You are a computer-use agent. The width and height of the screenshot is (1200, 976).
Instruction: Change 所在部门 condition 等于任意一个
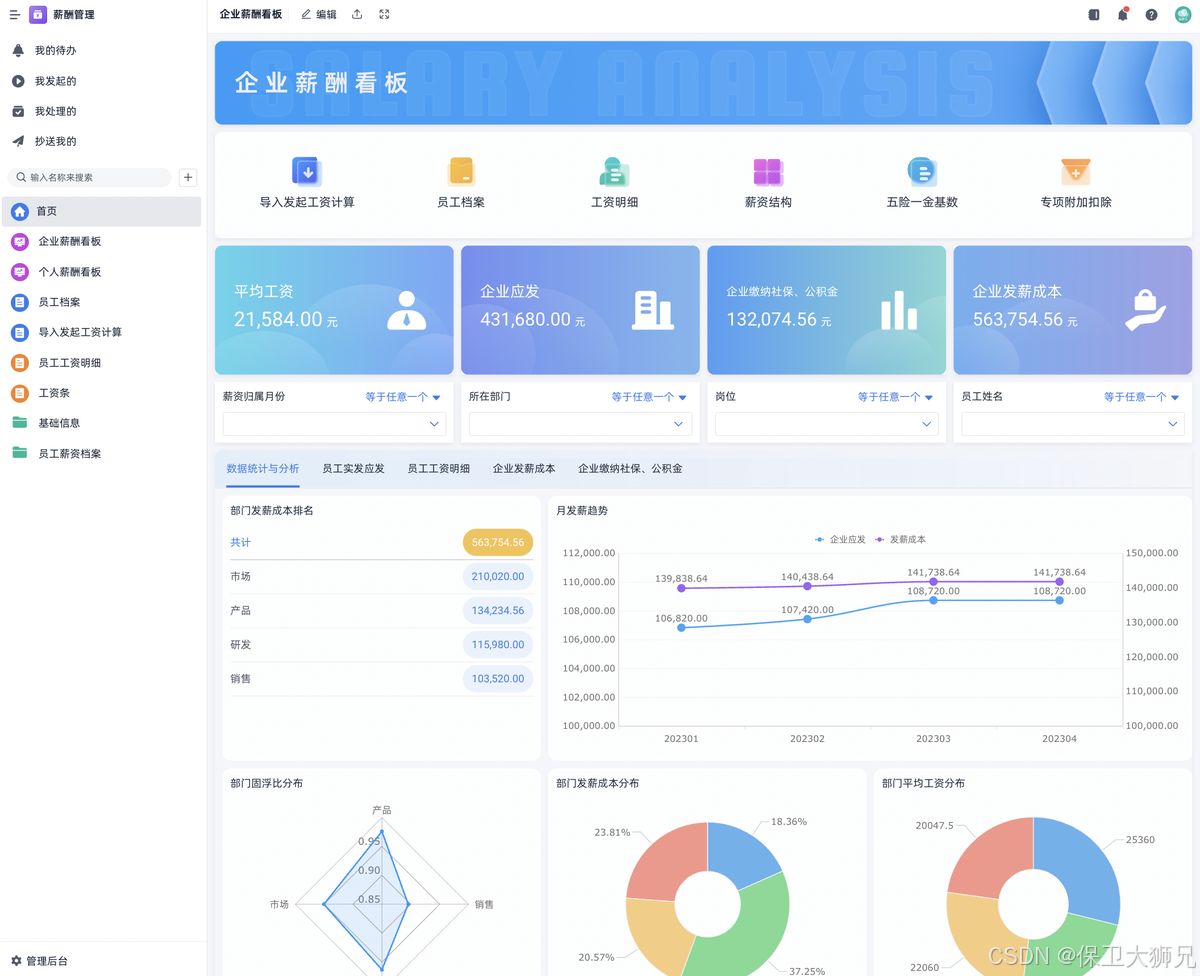649,397
